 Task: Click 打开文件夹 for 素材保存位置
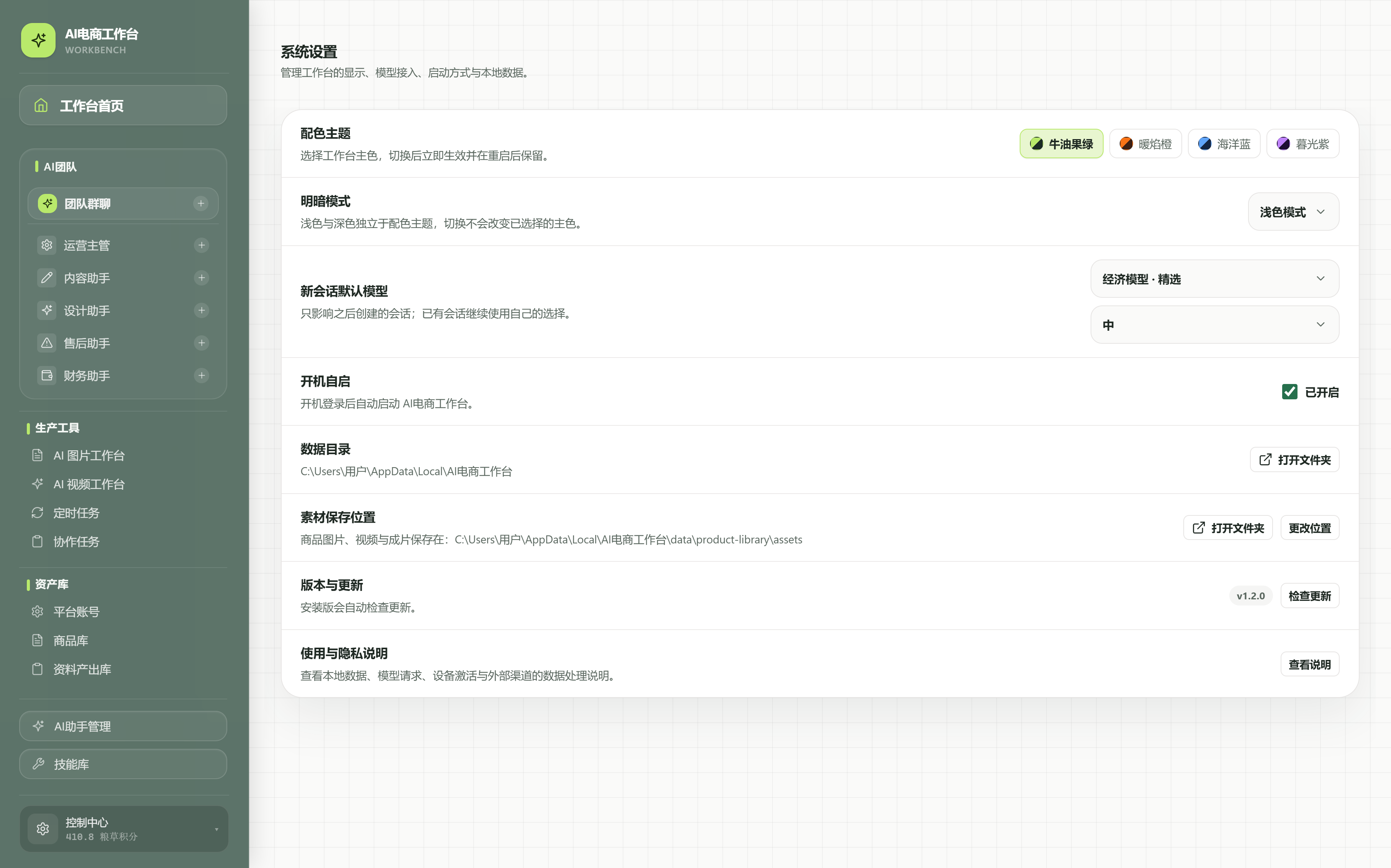(1228, 528)
